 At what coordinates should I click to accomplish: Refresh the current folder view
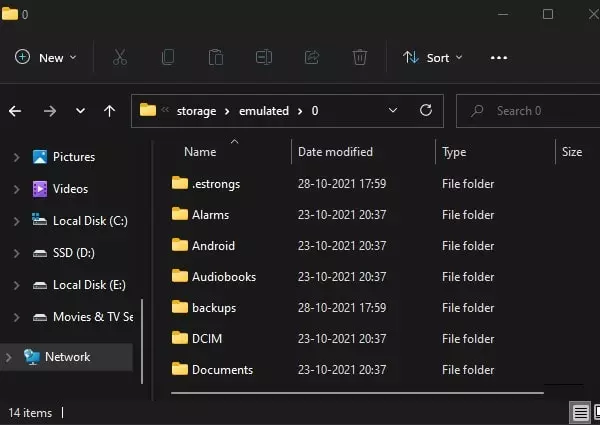click(x=426, y=111)
